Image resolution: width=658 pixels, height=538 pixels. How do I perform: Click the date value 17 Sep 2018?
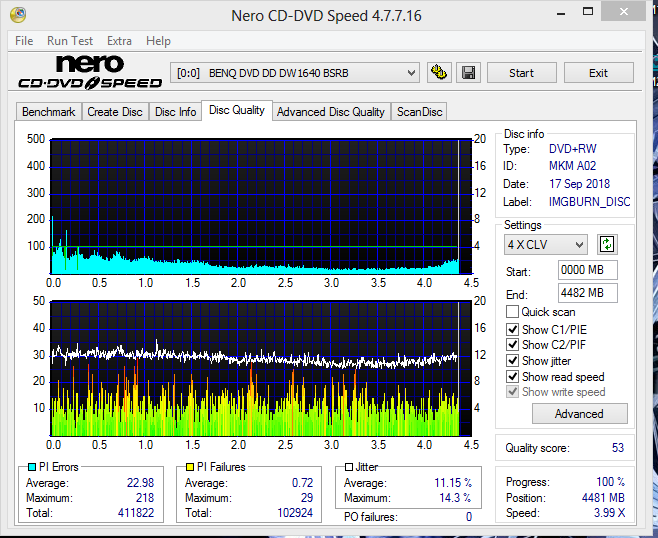click(x=580, y=184)
